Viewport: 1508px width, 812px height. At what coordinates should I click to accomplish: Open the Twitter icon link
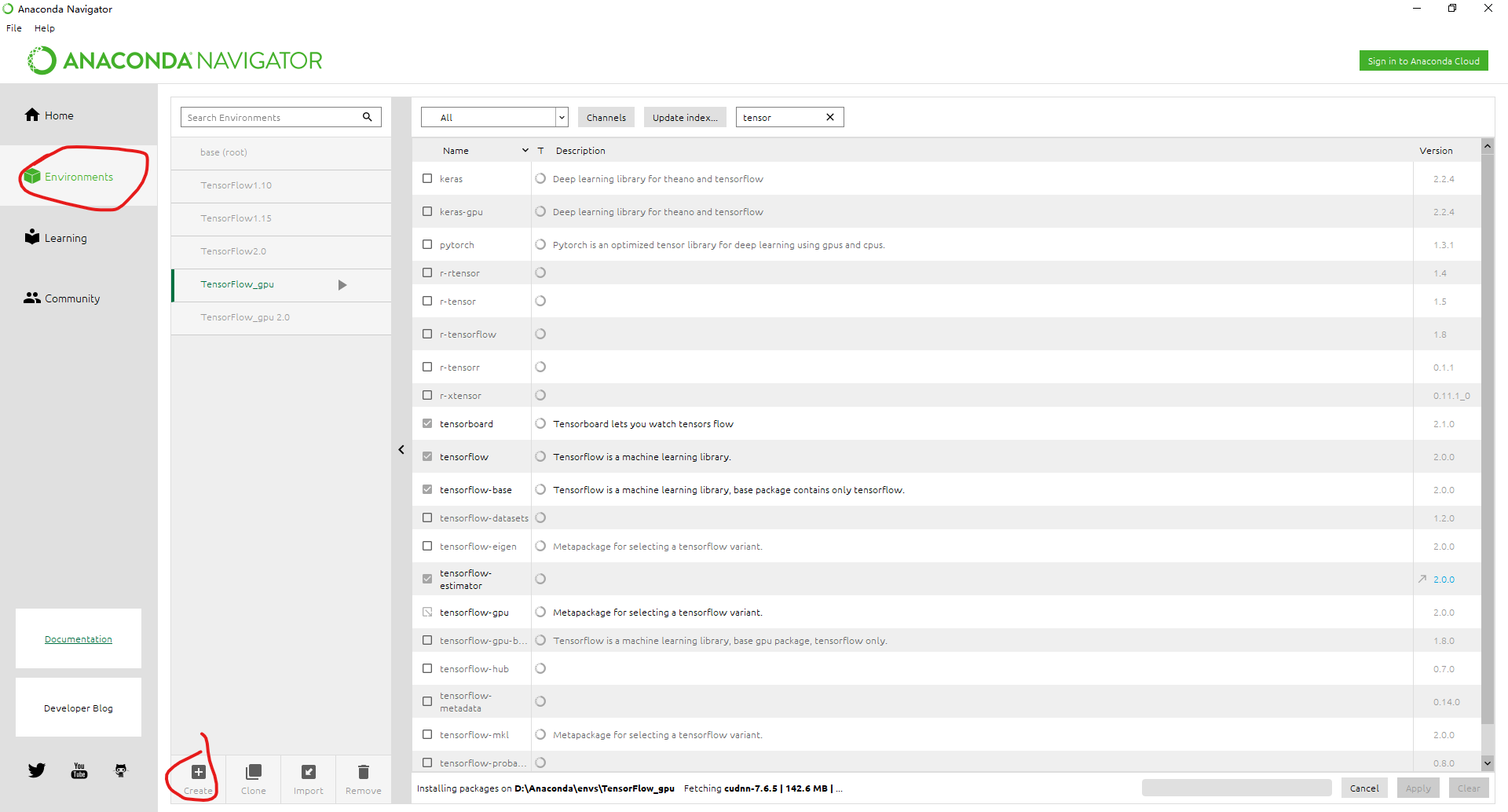[37, 770]
